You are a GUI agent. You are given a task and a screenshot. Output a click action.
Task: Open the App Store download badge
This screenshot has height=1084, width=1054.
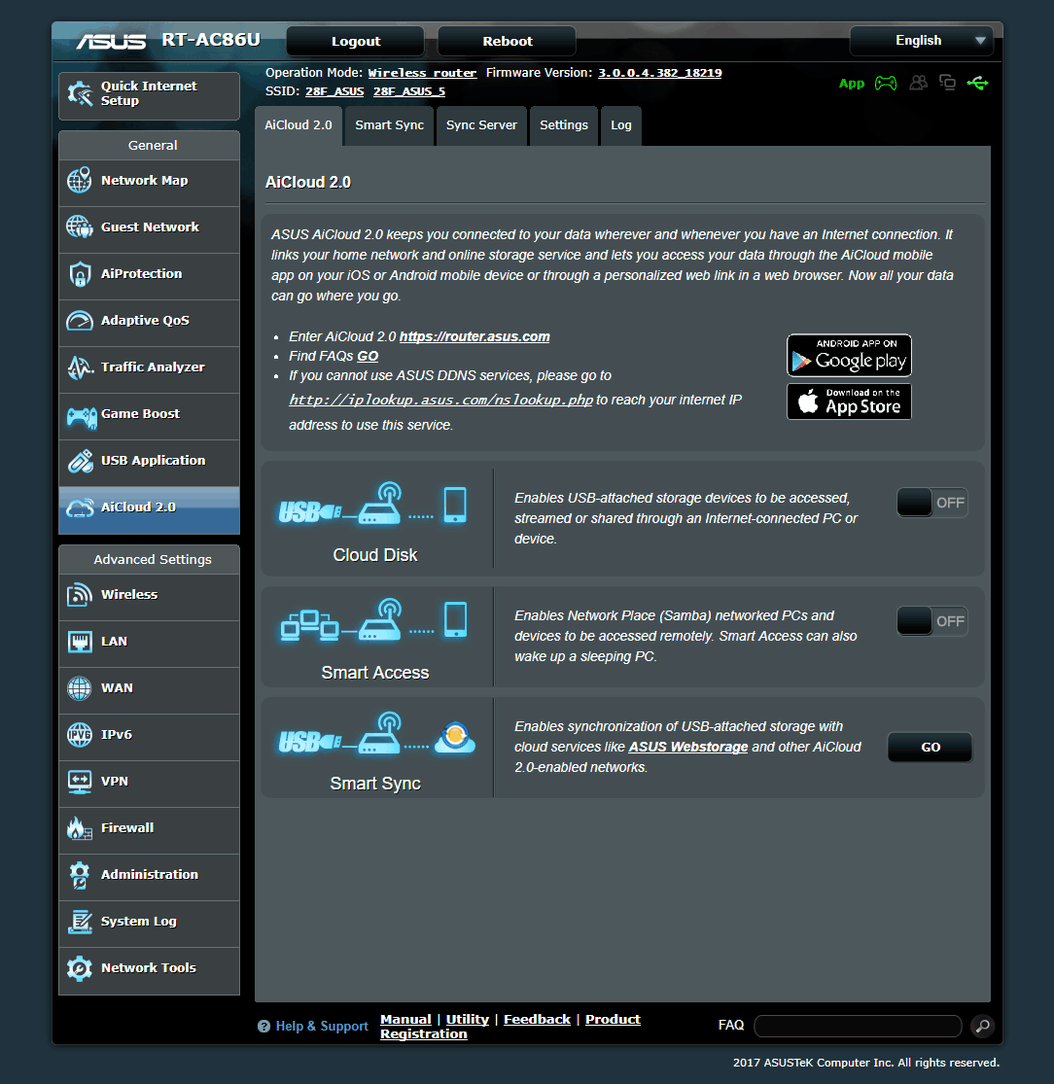tap(849, 402)
